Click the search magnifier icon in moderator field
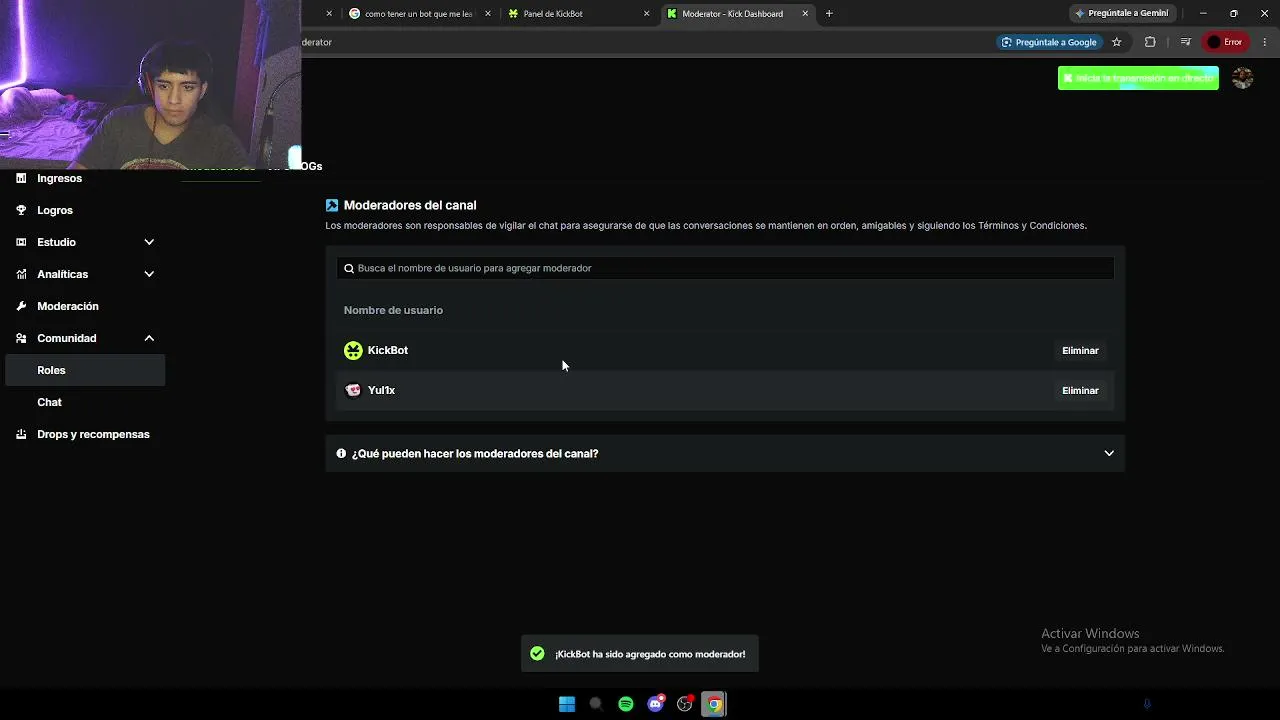Viewport: 1280px width, 720px height. click(349, 268)
